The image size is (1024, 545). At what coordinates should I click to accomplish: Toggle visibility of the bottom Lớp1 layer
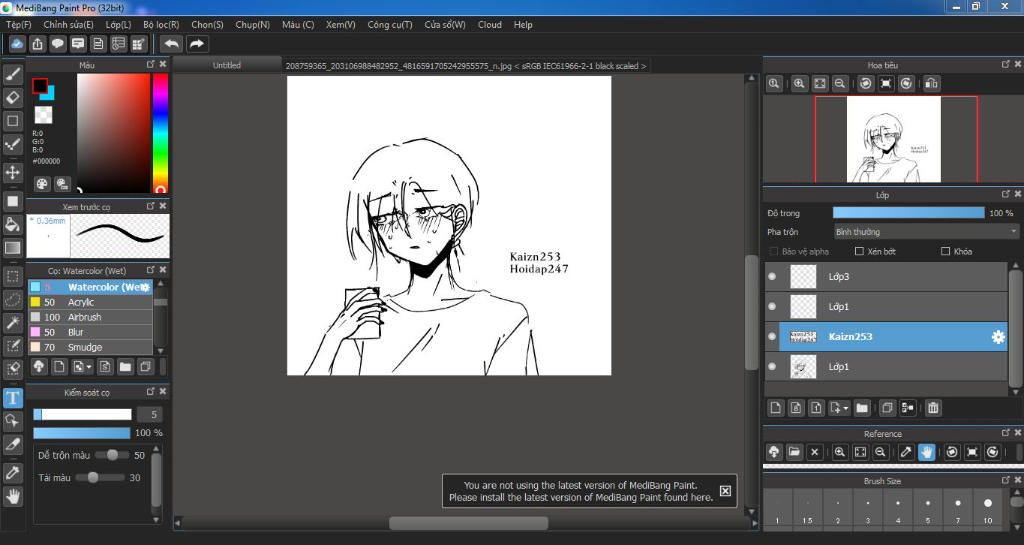coord(772,367)
